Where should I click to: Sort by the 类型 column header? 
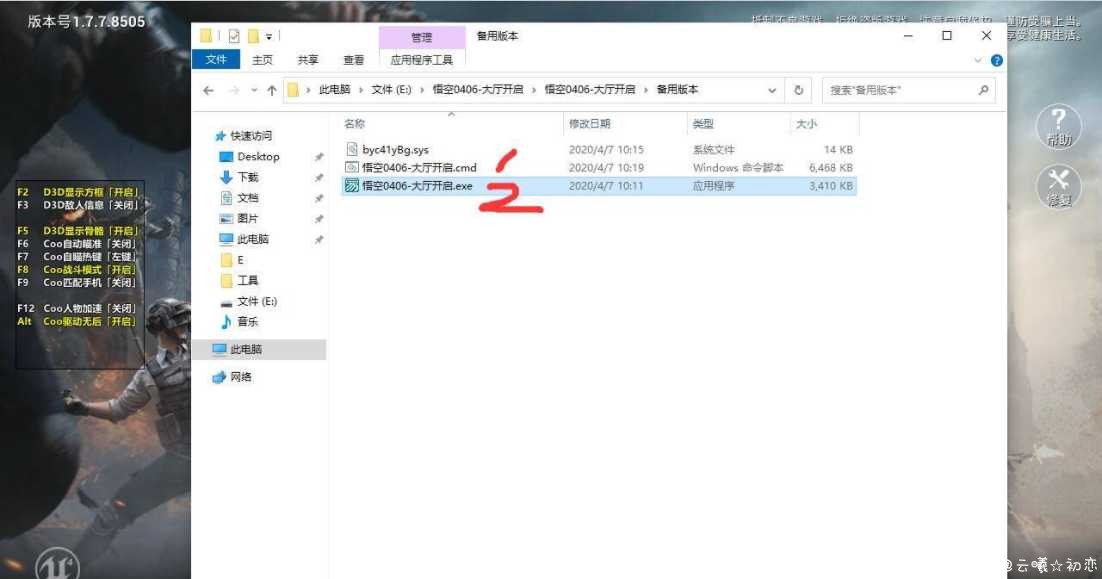point(703,124)
